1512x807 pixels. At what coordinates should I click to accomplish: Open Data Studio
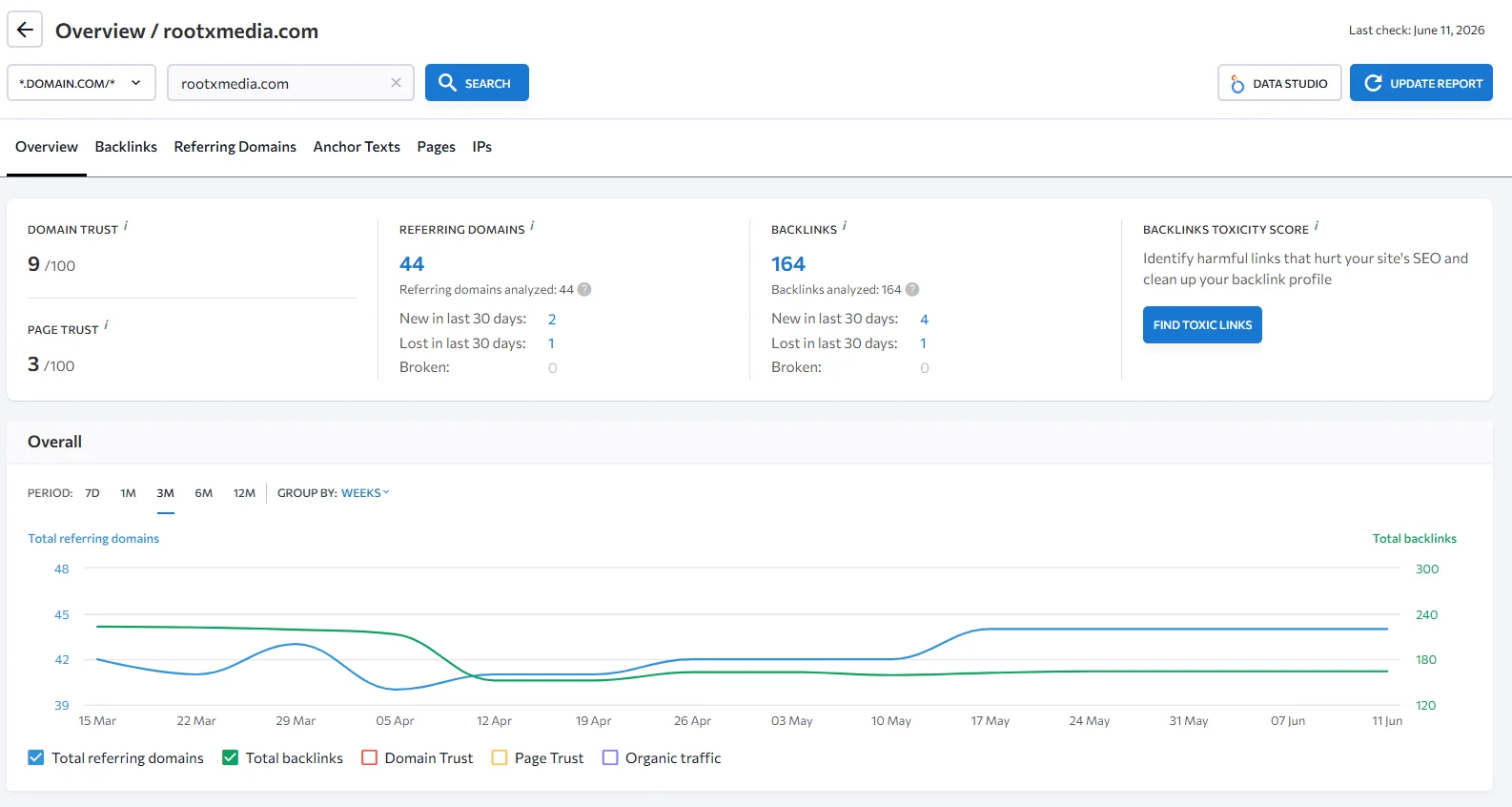(1279, 83)
